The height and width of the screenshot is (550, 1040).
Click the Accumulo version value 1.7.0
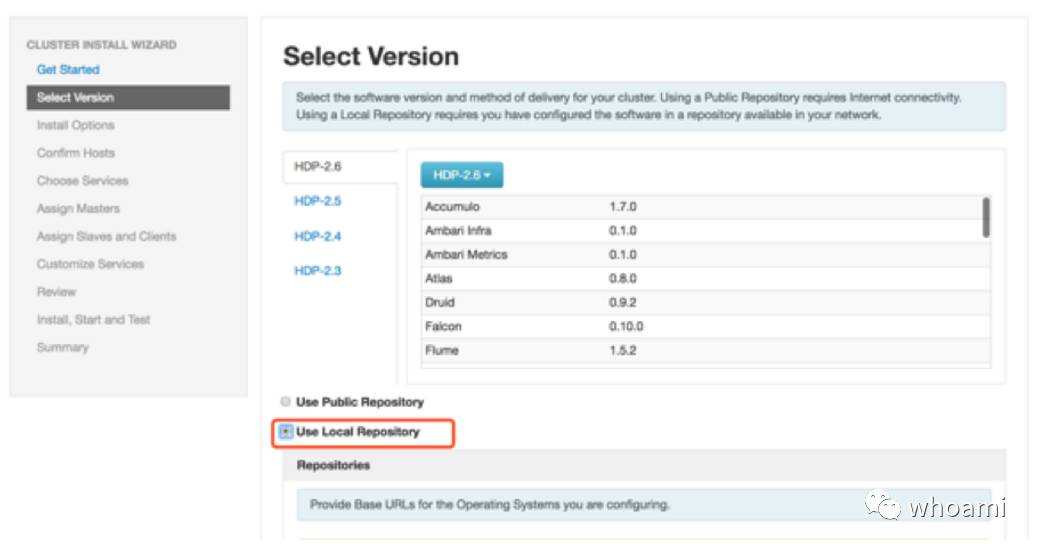point(623,207)
